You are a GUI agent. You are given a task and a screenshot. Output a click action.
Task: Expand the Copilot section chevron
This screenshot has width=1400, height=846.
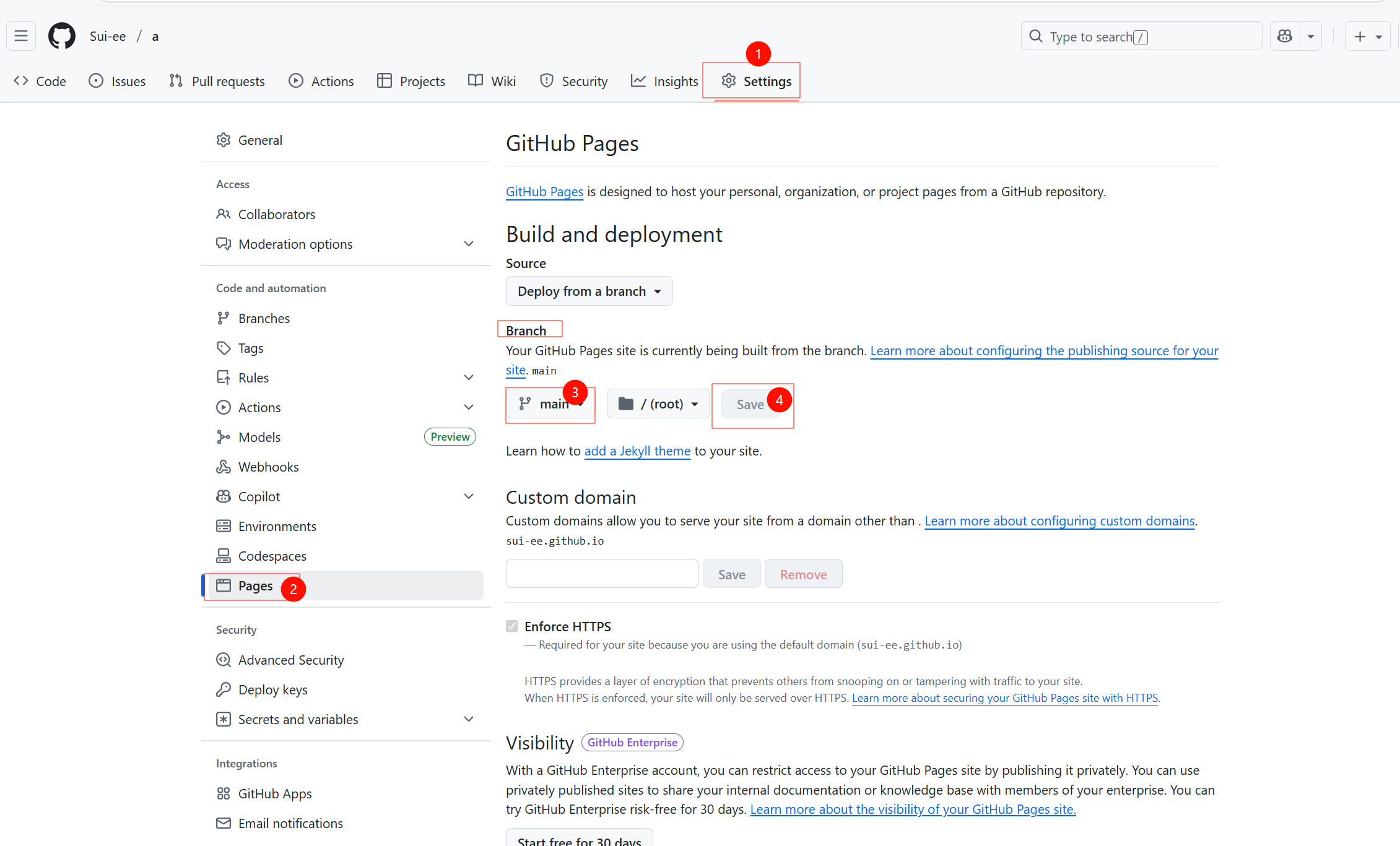click(x=469, y=496)
